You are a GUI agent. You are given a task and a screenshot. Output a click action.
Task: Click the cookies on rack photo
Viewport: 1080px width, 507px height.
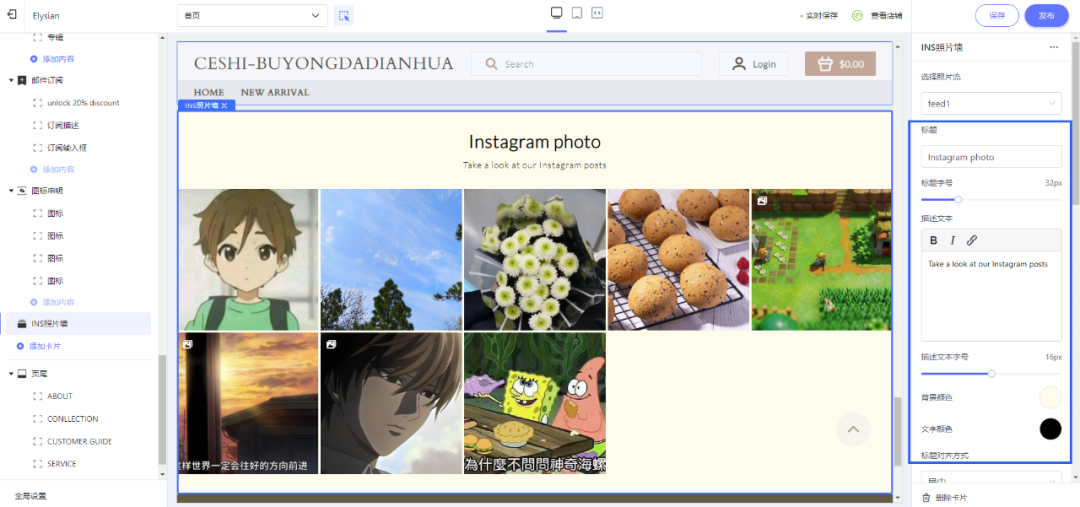click(678, 260)
